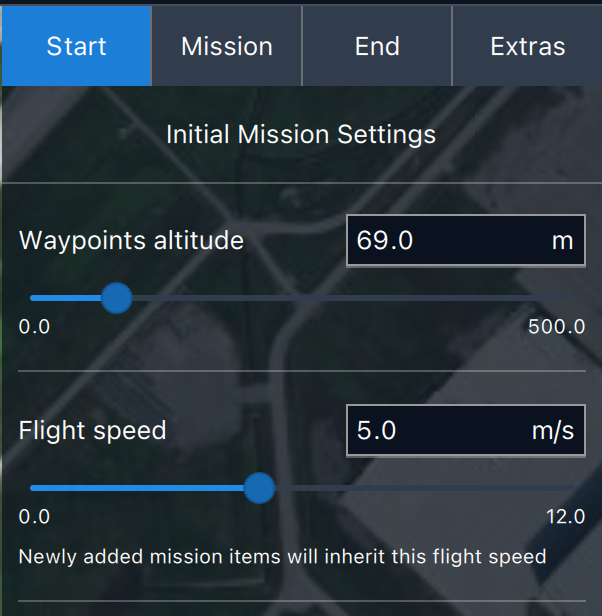
Task: Click the Flight speed slider handle
Action: (260, 488)
